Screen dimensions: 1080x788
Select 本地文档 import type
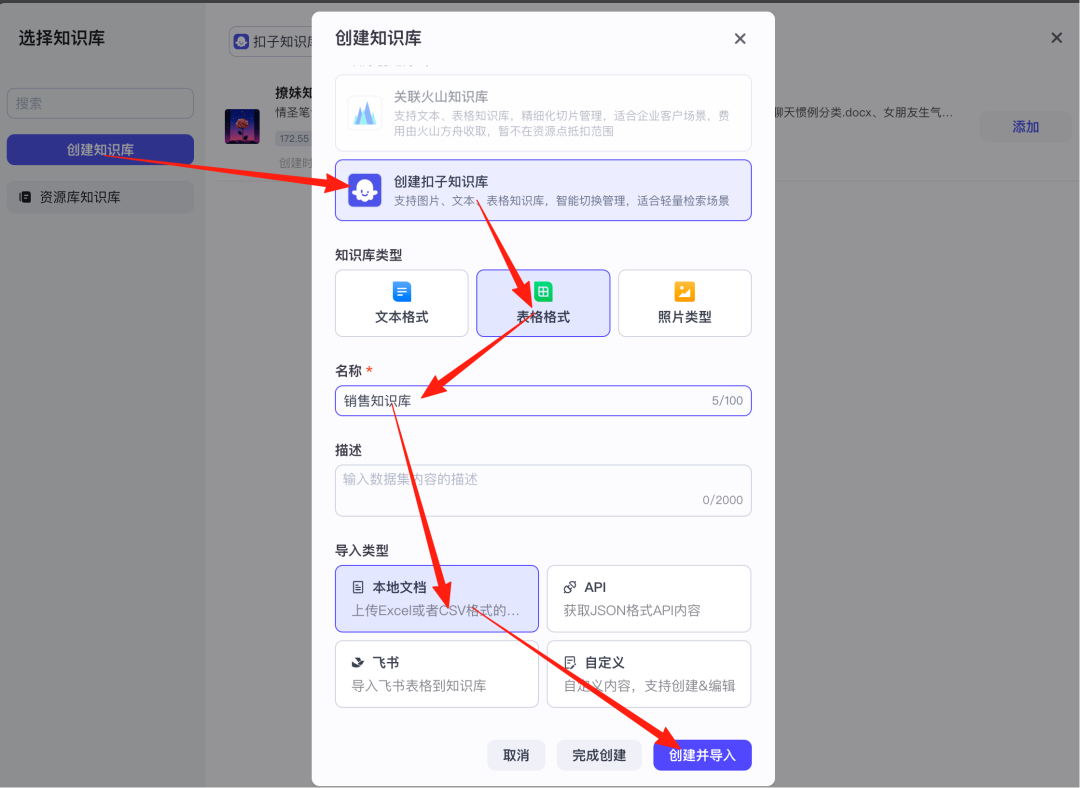point(437,599)
